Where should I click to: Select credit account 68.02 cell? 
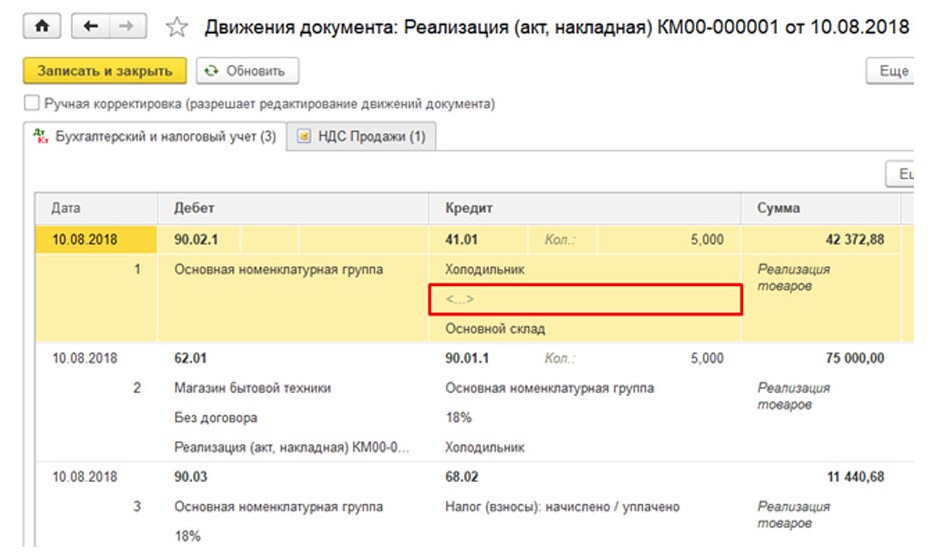click(461, 477)
